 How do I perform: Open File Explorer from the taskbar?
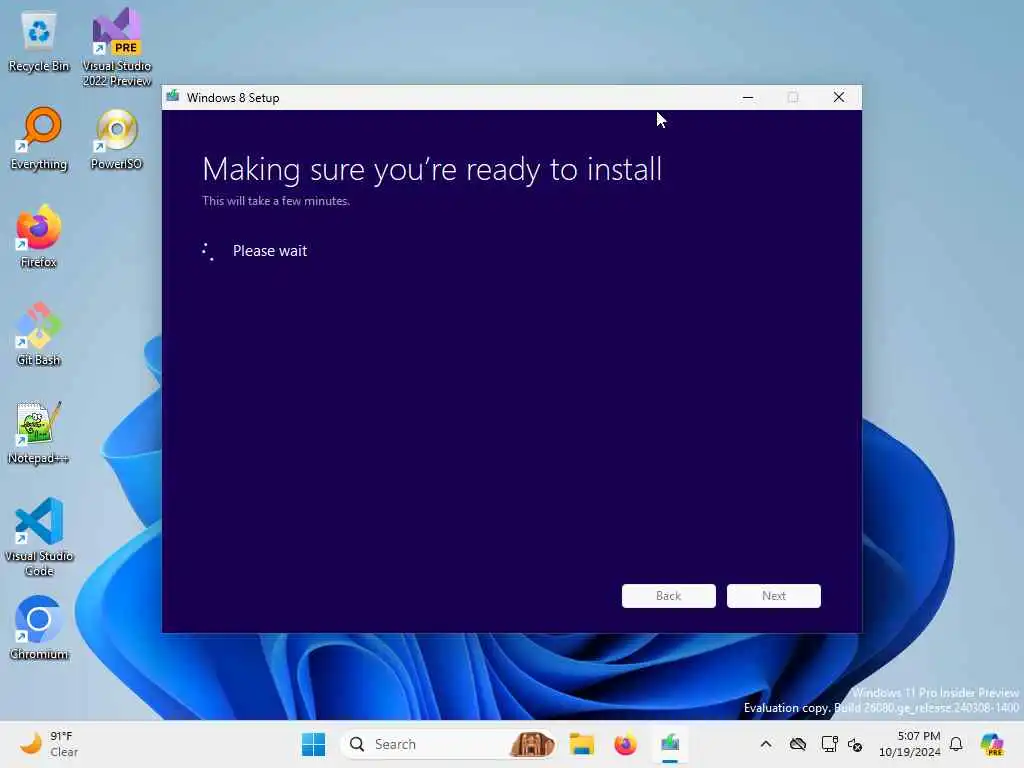click(581, 744)
